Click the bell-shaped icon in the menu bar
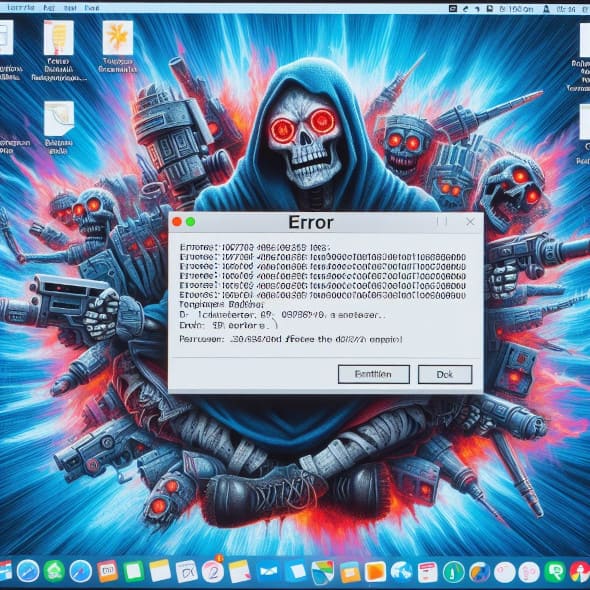This screenshot has width=590, height=590. [x=546, y=9]
